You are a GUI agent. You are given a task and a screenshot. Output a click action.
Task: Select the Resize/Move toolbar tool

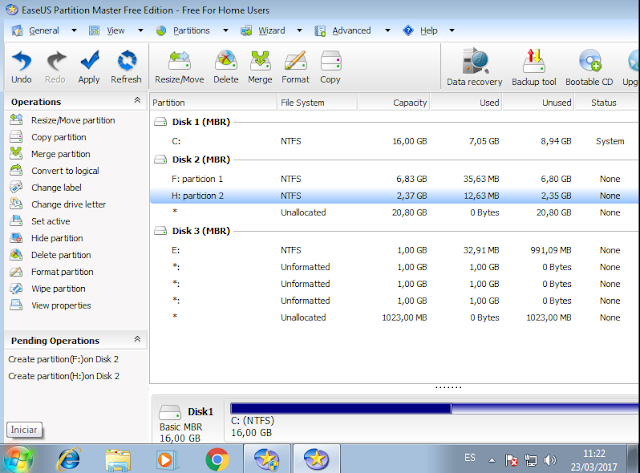(x=179, y=67)
